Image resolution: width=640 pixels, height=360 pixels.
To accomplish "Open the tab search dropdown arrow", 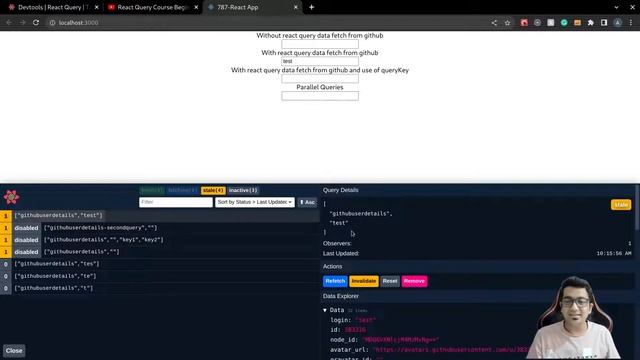I will click(x=616, y=7).
